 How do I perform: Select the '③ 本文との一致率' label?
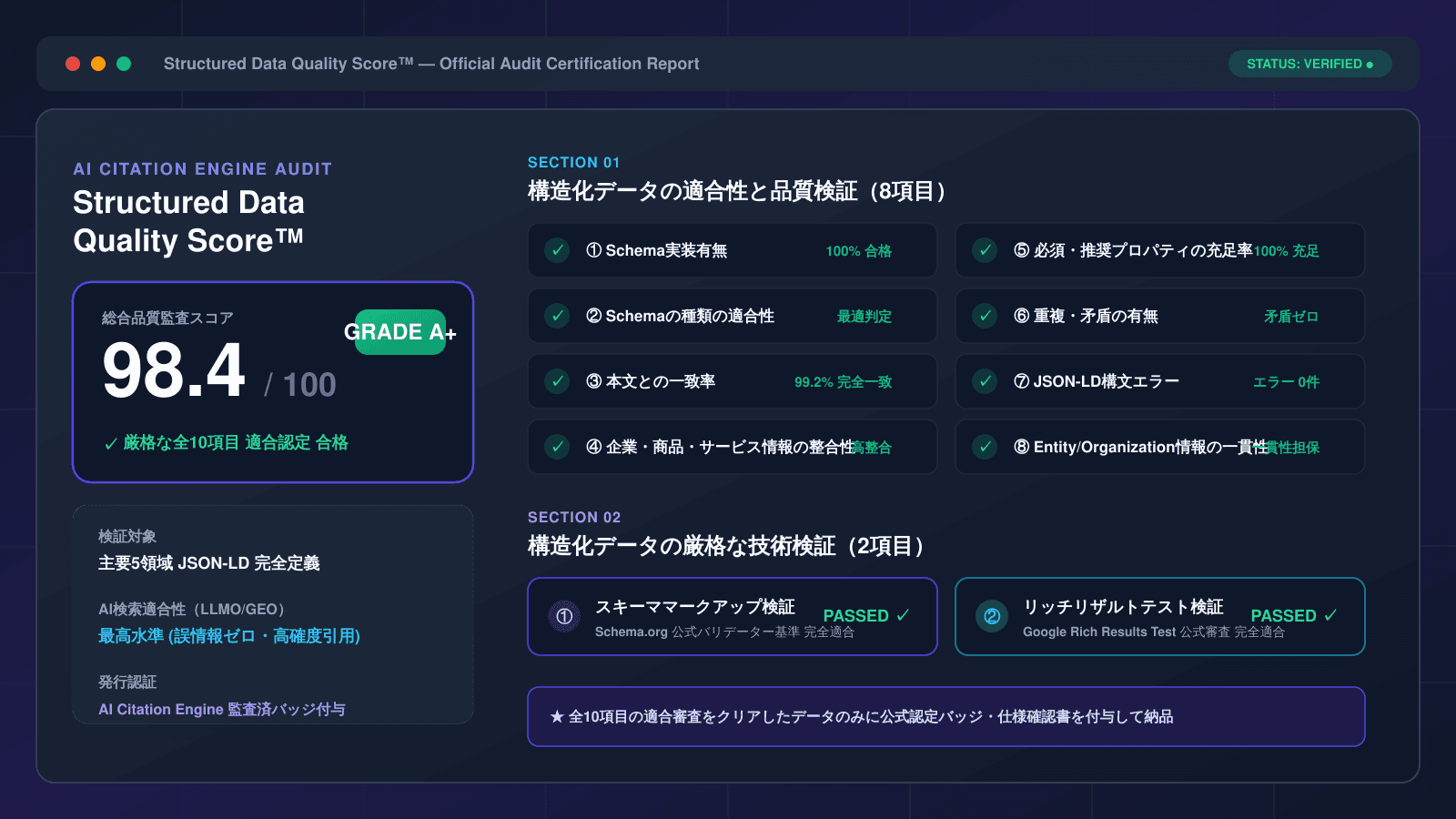click(x=651, y=381)
